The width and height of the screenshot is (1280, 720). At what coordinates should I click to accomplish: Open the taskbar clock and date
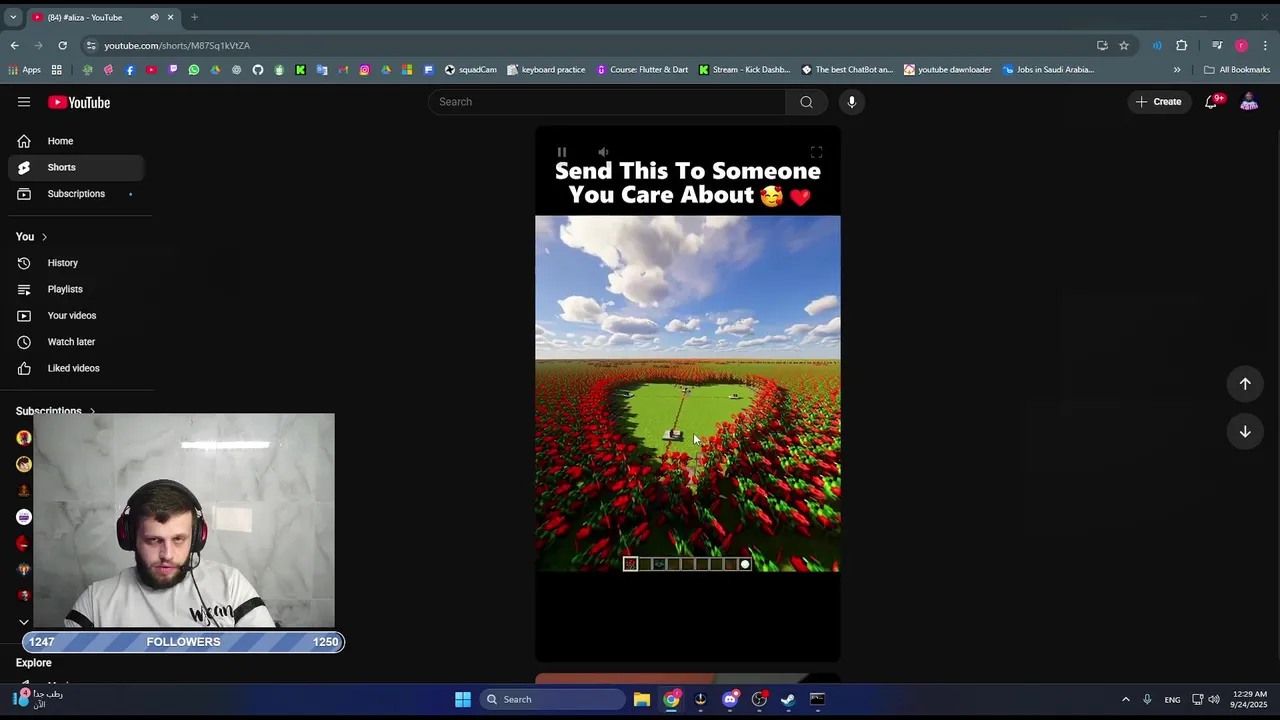pos(1250,699)
